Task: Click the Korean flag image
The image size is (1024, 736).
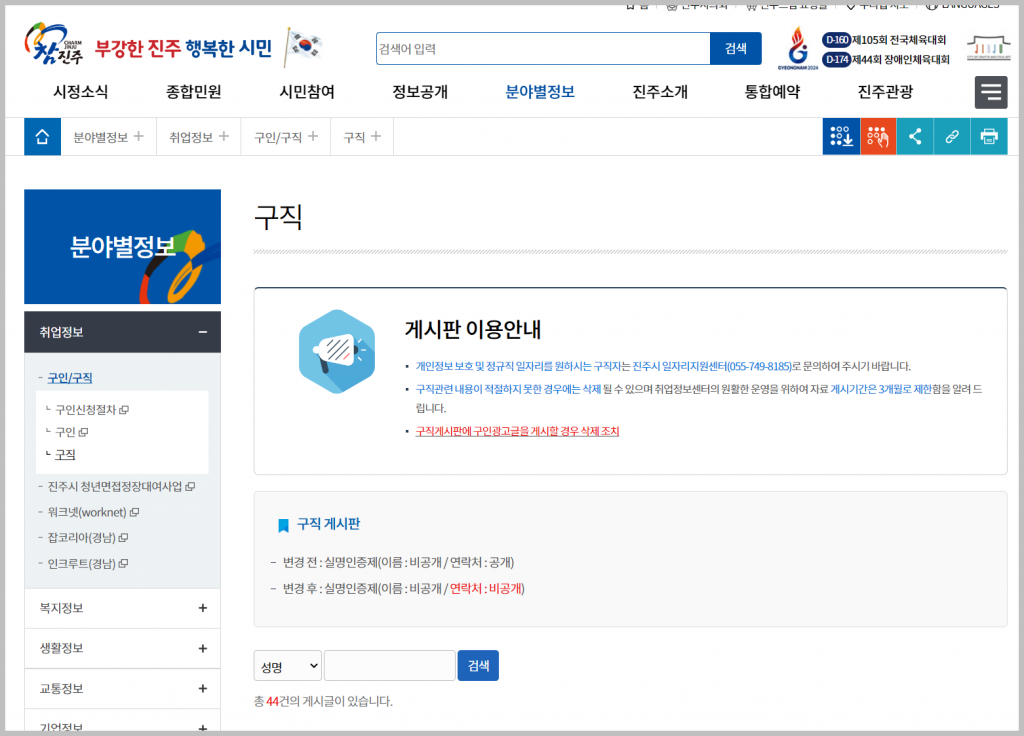Action: [304, 47]
